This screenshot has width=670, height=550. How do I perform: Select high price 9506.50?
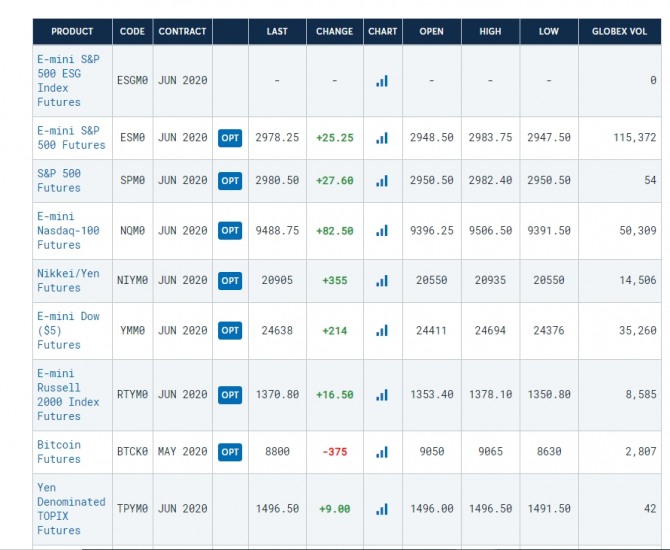pyautogui.click(x=491, y=231)
